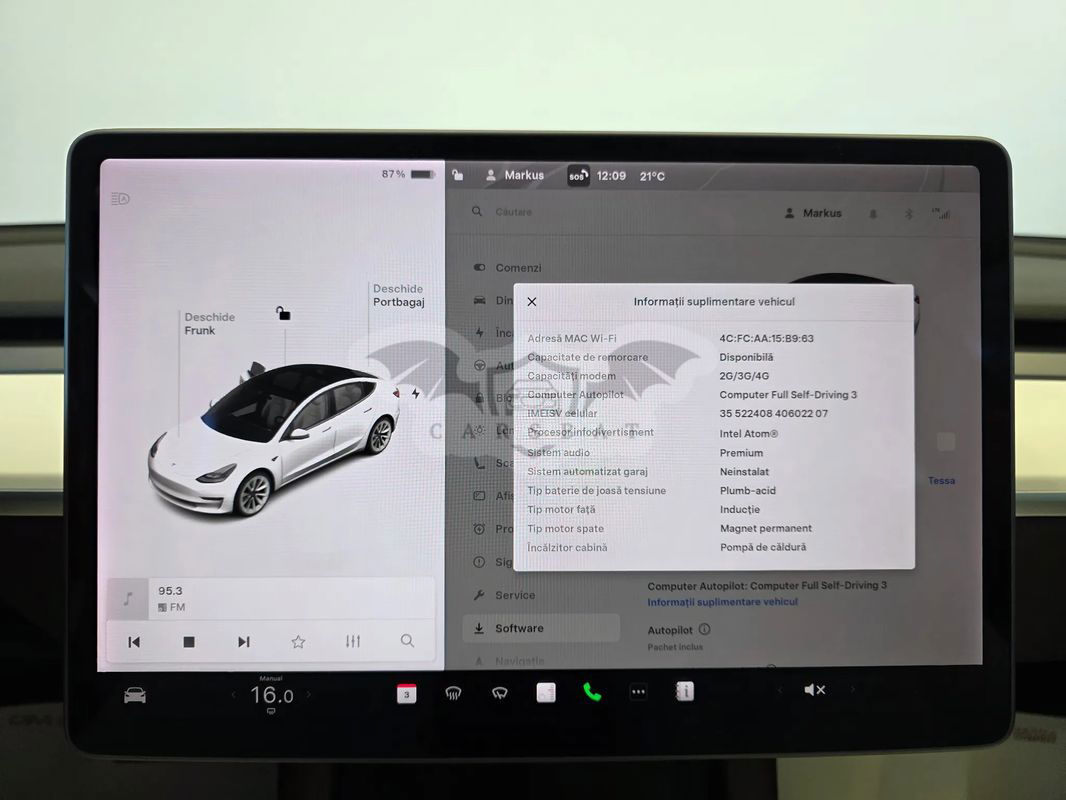Open the audio equalizer settings
1066x800 pixels.
353,641
